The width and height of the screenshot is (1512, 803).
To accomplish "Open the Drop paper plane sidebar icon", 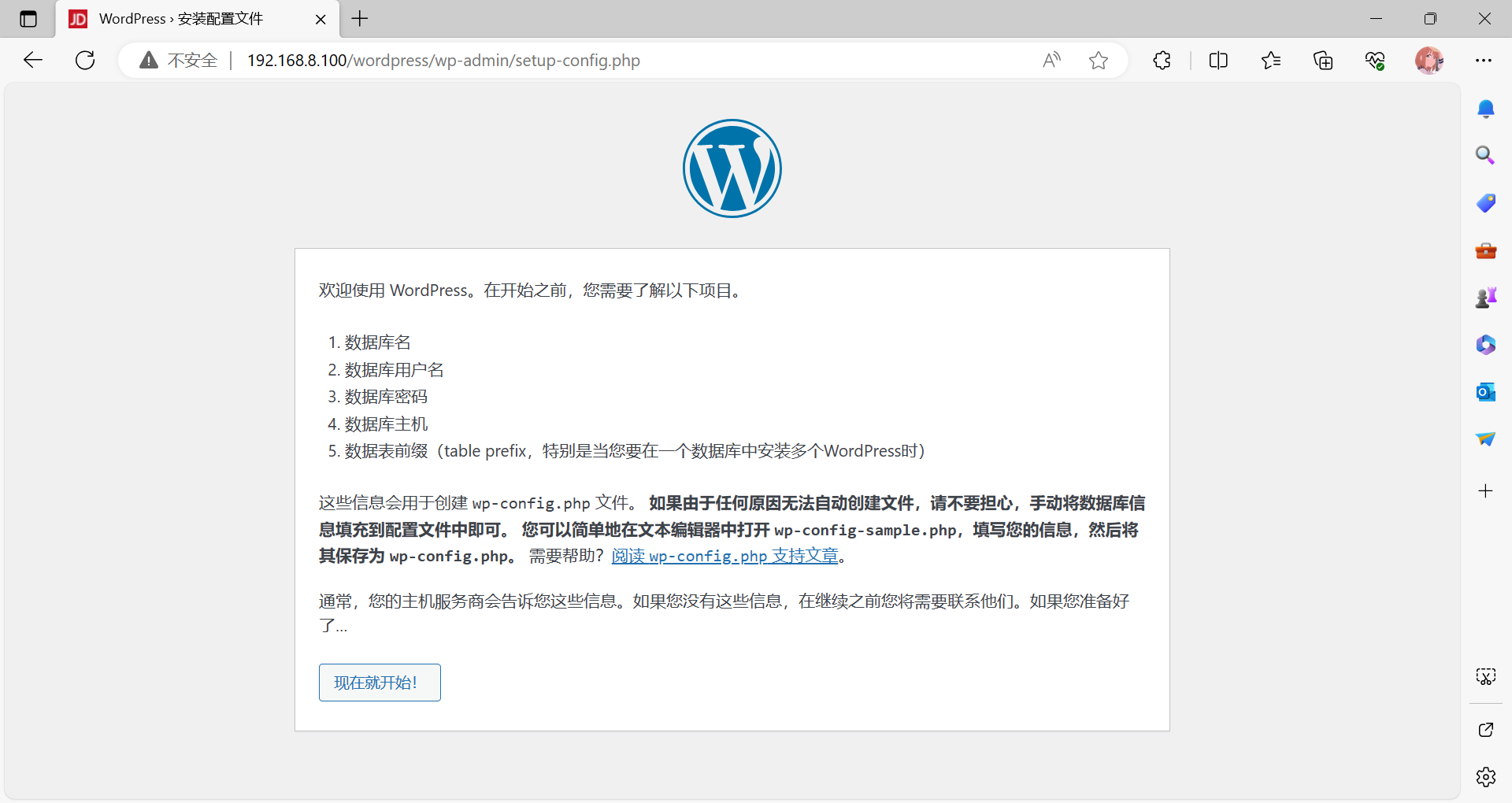I will point(1486,439).
